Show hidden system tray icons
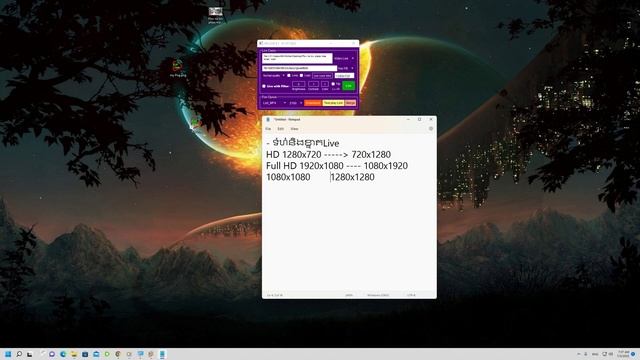640x360 pixels. tap(578, 354)
